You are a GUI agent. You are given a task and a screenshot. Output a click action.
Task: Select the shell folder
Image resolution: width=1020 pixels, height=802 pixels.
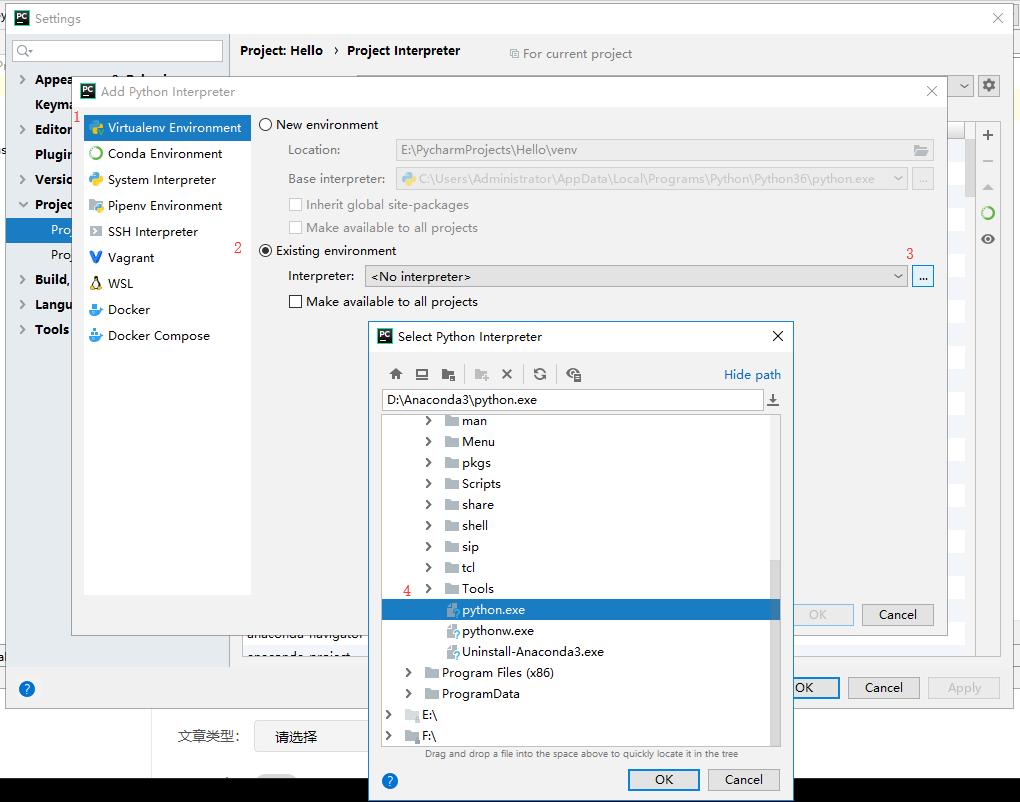pos(475,526)
